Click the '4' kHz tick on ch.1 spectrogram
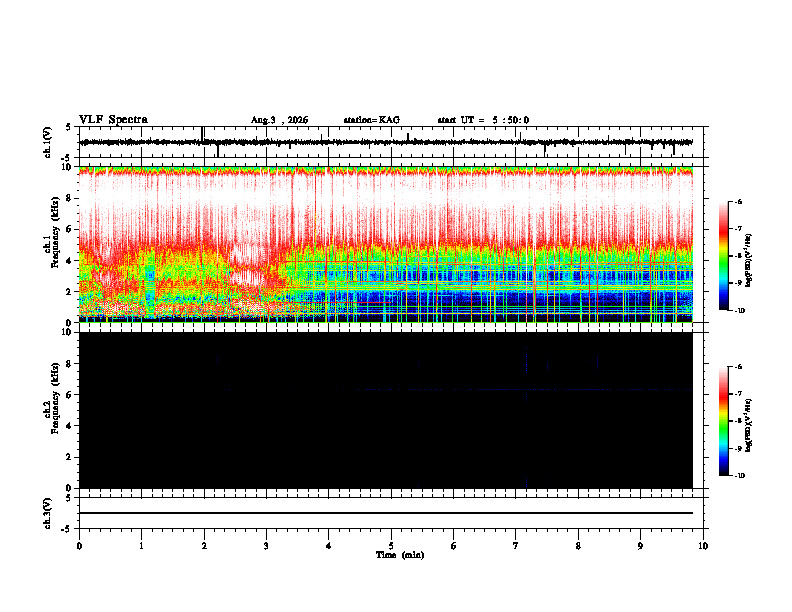This screenshot has height=612, width=792. point(70,261)
